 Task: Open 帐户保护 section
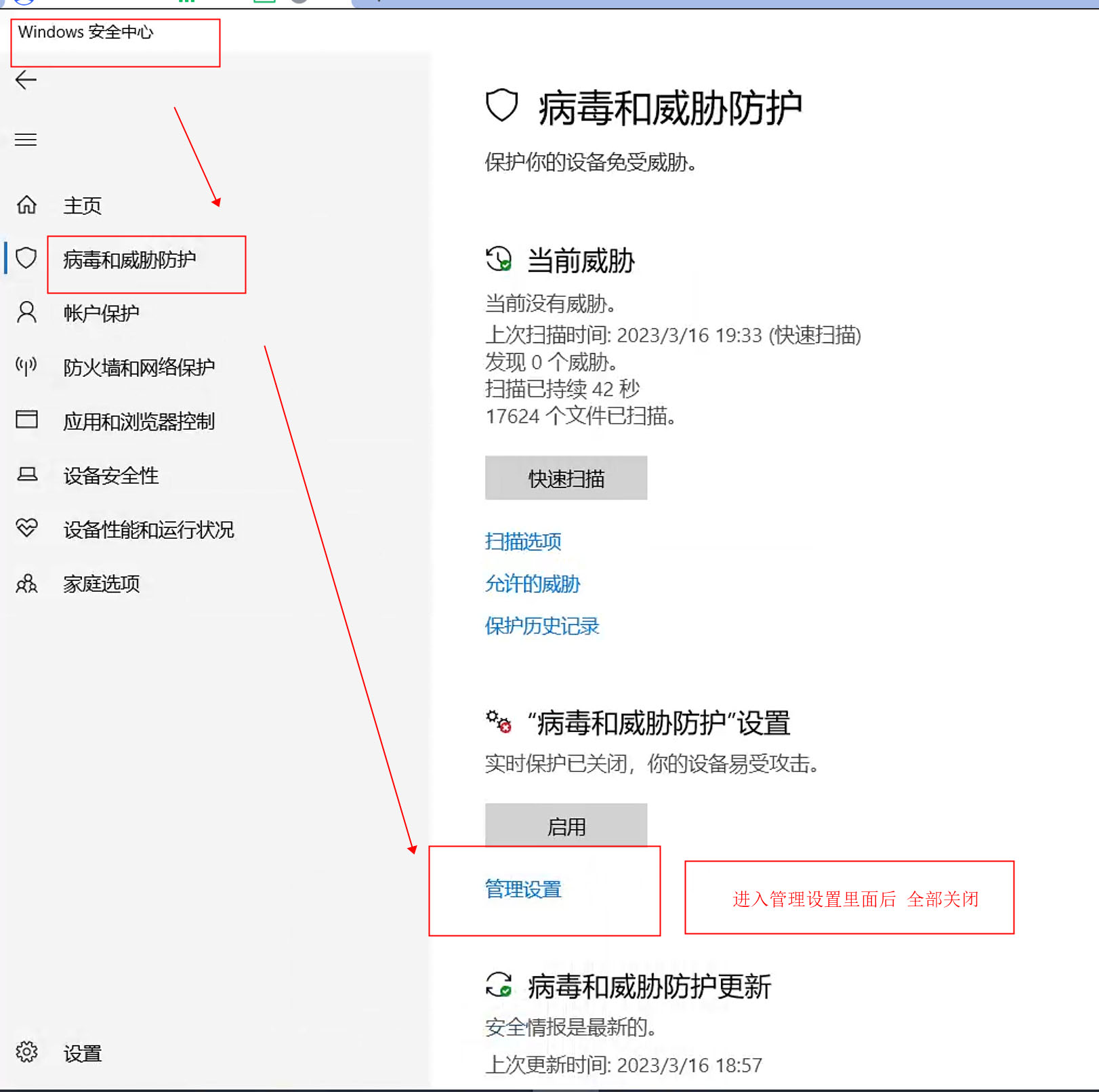point(101,313)
